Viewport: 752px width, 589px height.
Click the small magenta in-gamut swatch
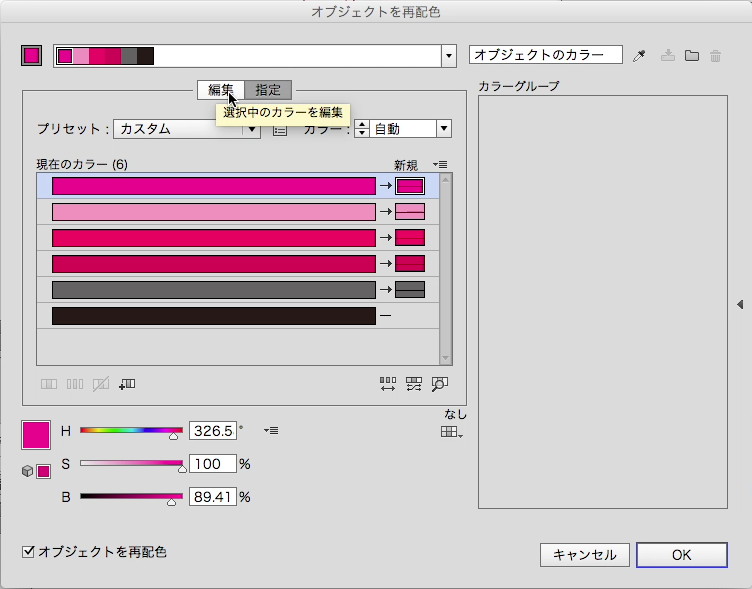pos(44,471)
